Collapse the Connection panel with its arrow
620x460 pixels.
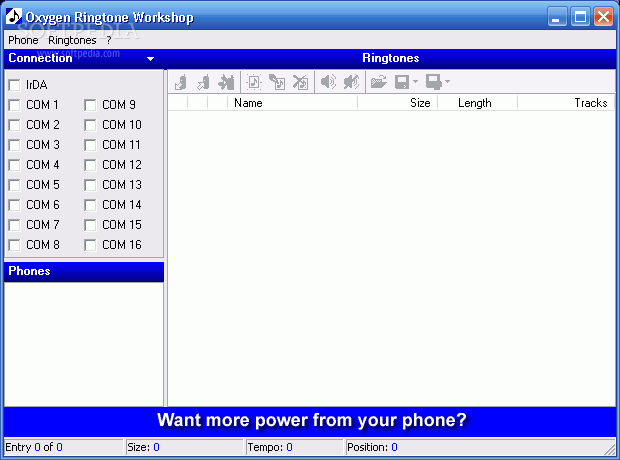pyautogui.click(x=150, y=59)
